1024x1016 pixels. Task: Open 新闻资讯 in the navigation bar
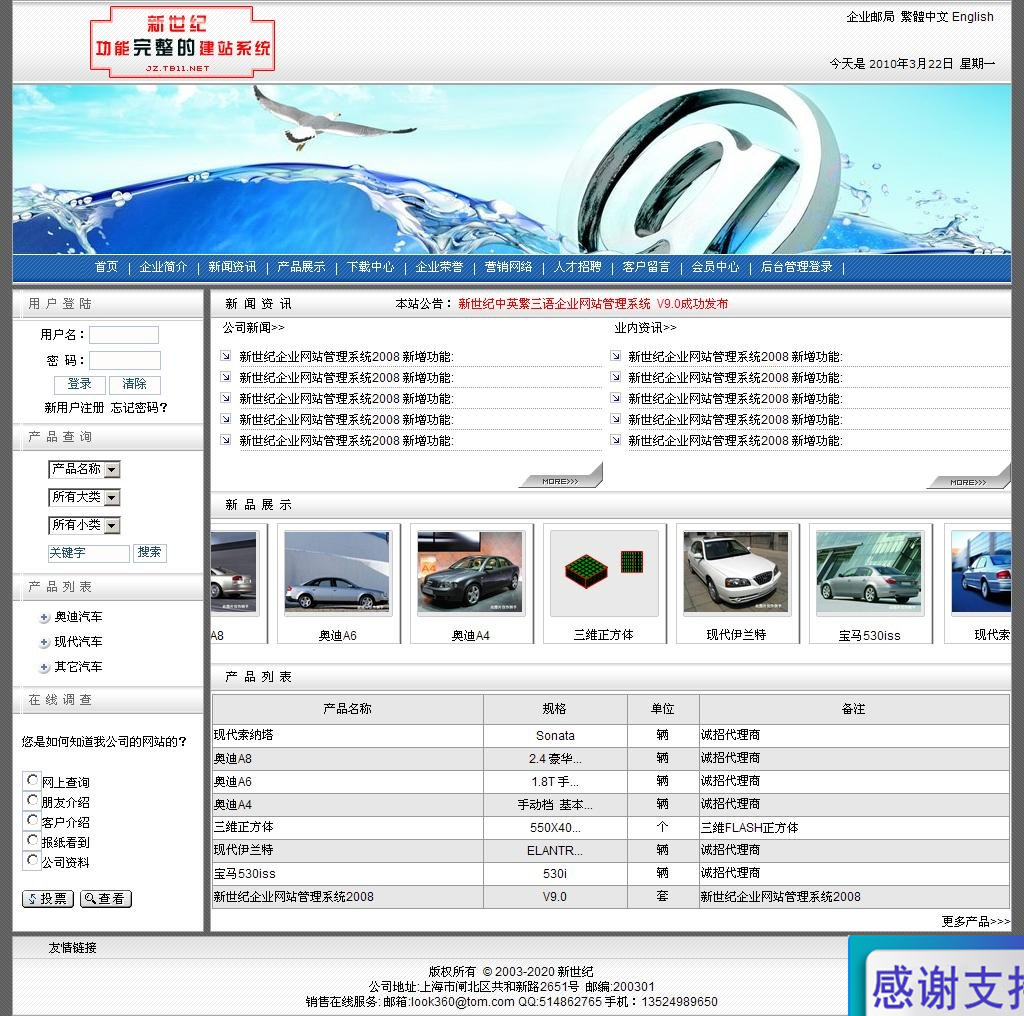coord(232,267)
